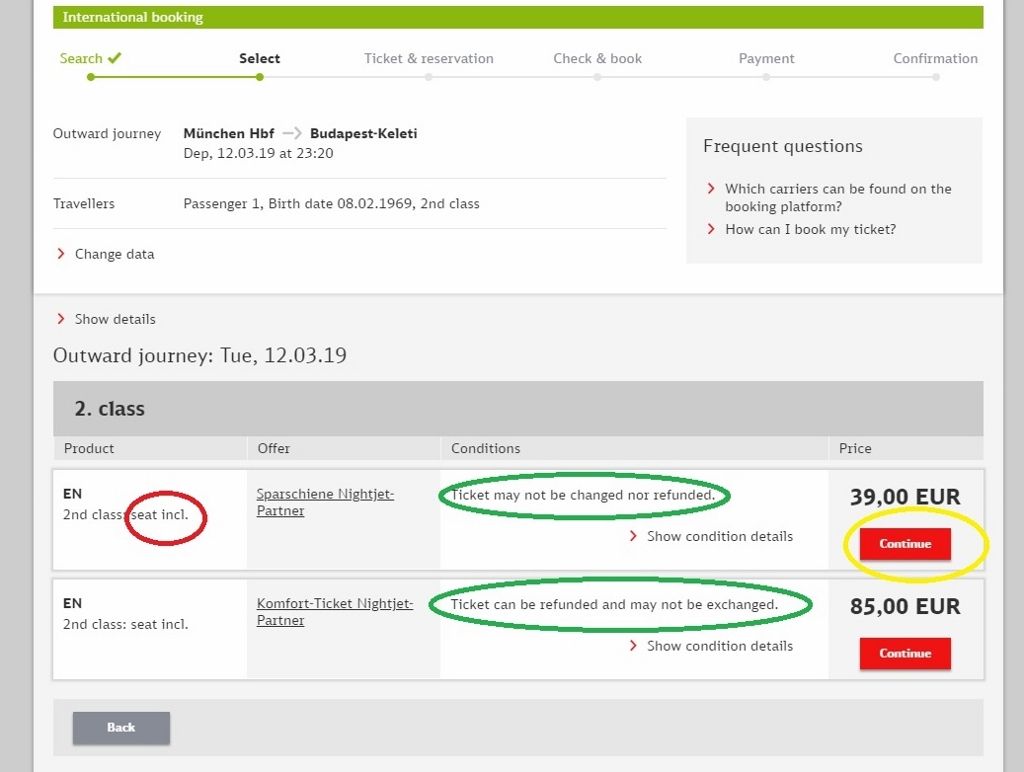The height and width of the screenshot is (772, 1024).
Task: Click the Sparschiene Nightjet-Partner offer link
Action: coord(325,502)
